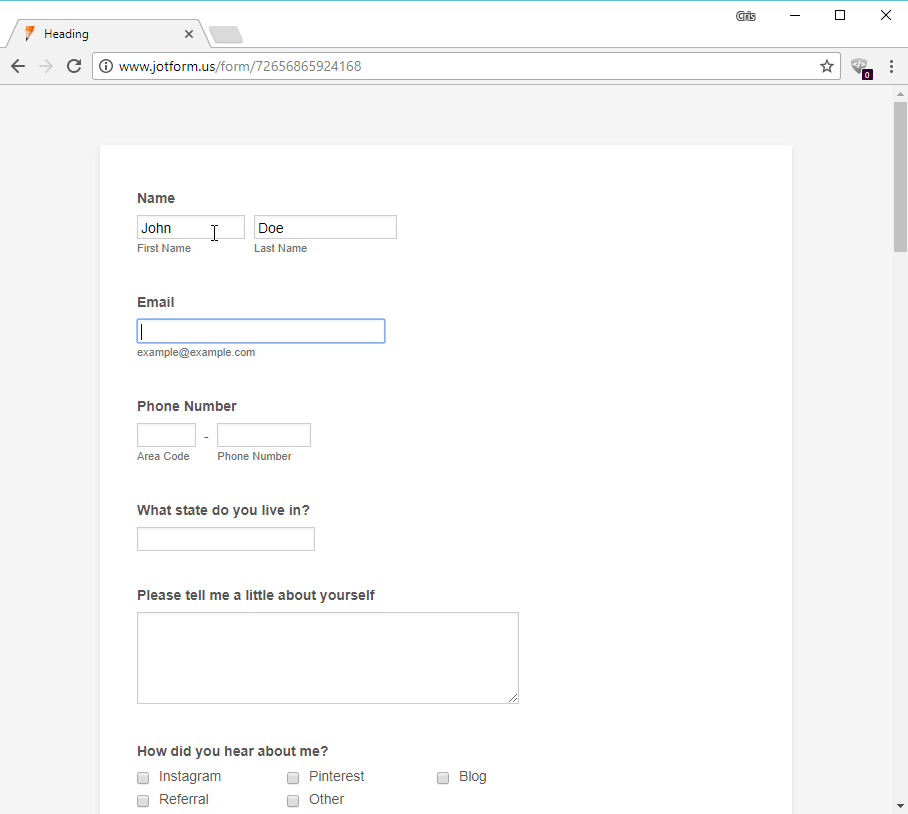Check the Blog checkbox

coord(443,777)
